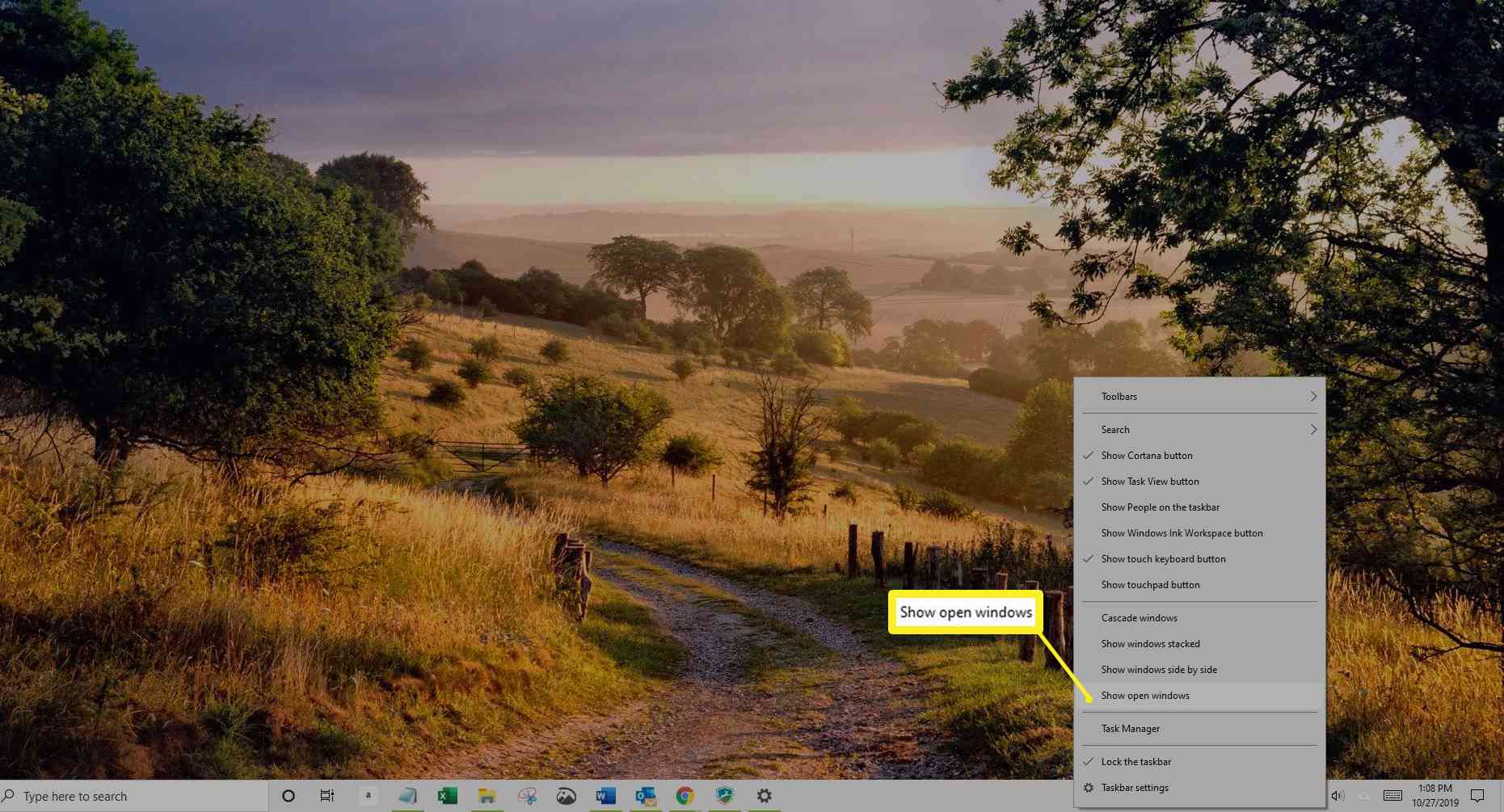Click the eject hardware icon in system tray
The width and height of the screenshot is (1504, 812).
click(1364, 796)
